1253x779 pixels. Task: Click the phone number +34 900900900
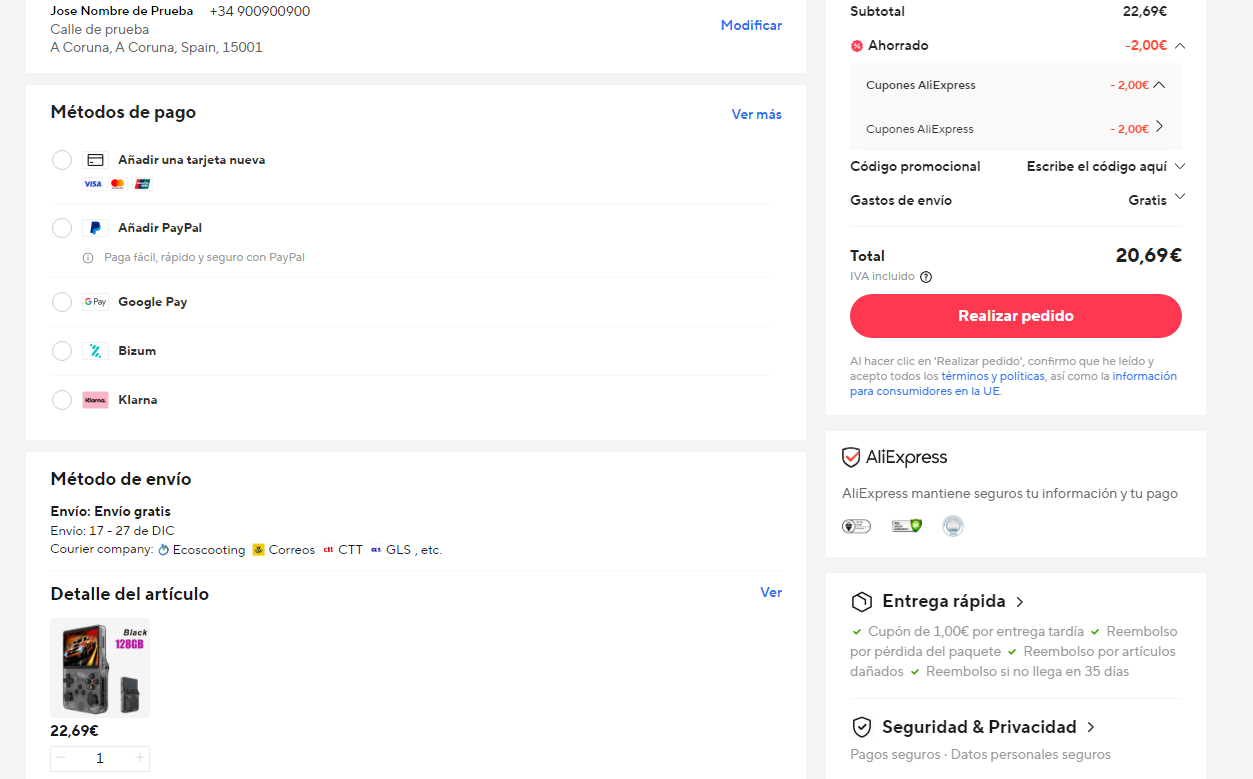click(x=260, y=11)
